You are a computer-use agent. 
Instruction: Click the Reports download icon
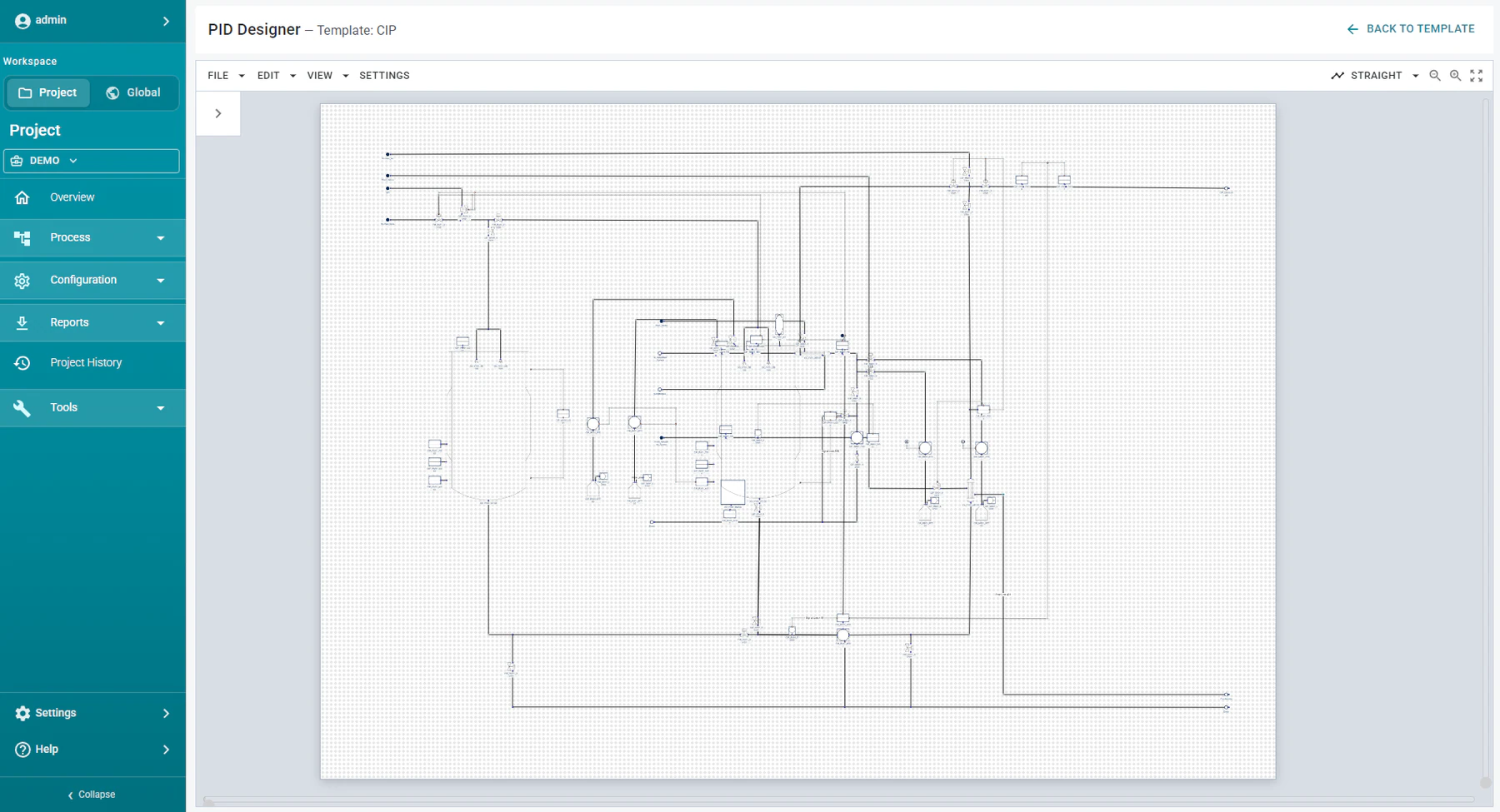22,323
